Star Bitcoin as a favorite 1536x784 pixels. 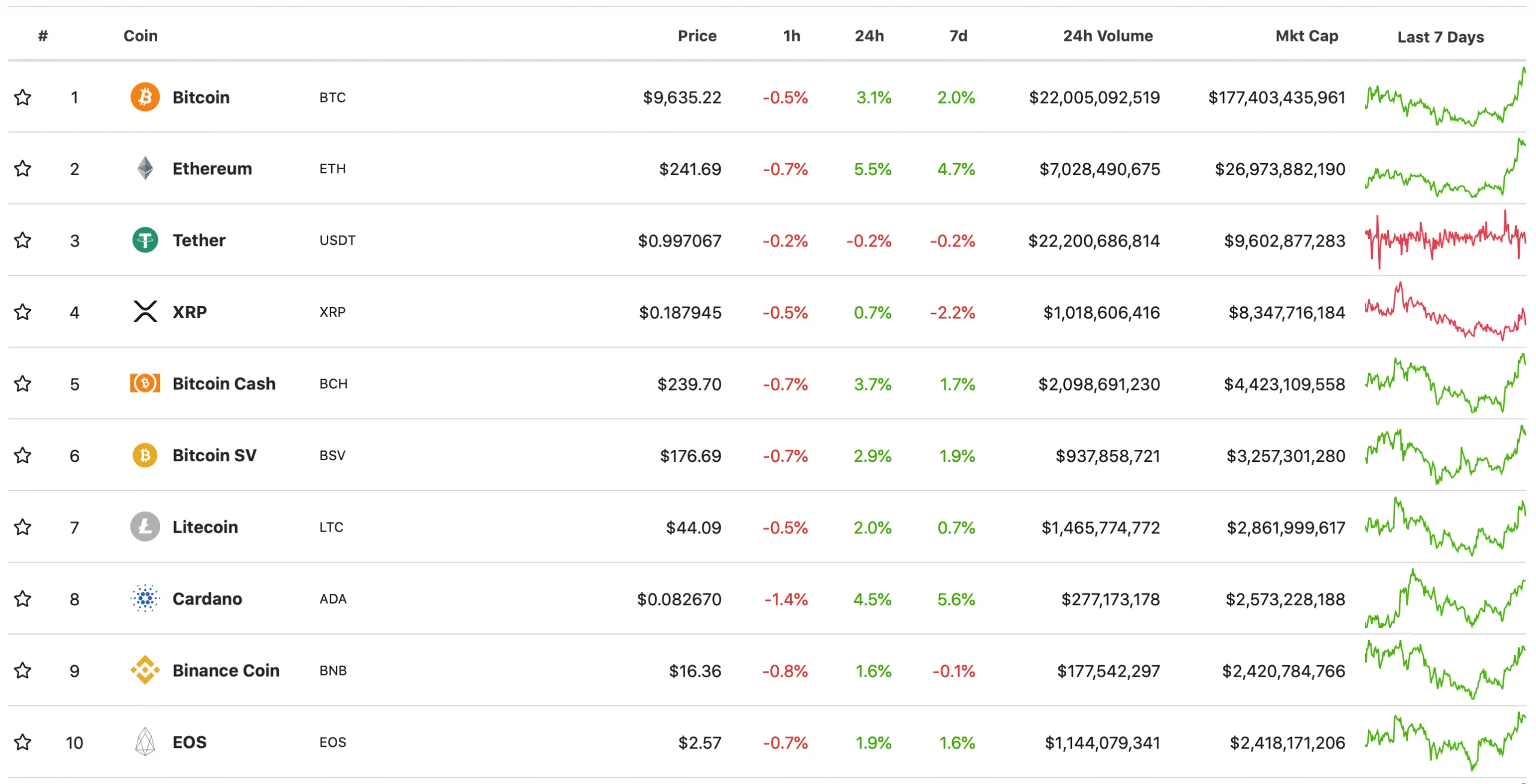pos(23,97)
